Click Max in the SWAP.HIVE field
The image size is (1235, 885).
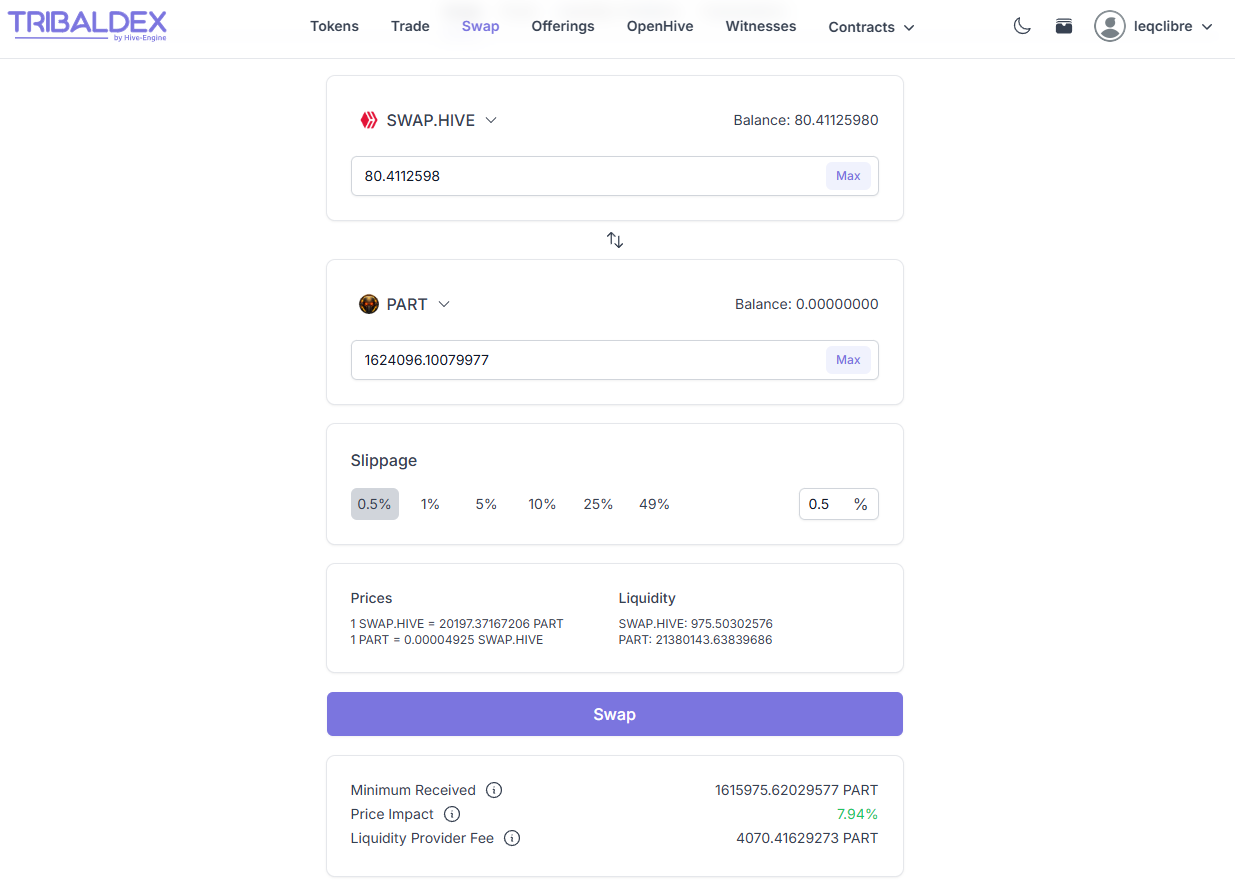(848, 176)
